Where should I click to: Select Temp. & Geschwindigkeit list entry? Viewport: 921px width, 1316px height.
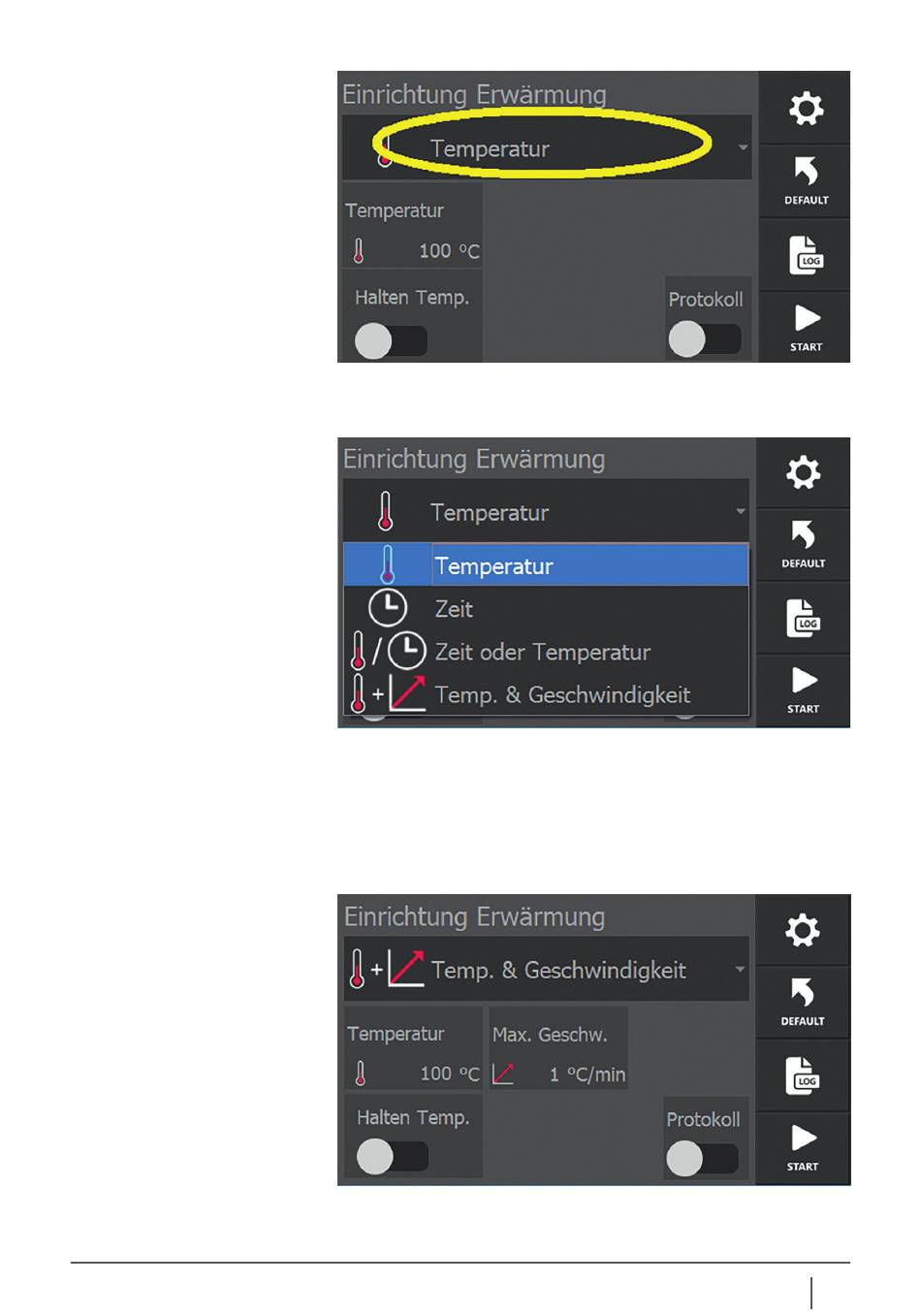point(547,694)
